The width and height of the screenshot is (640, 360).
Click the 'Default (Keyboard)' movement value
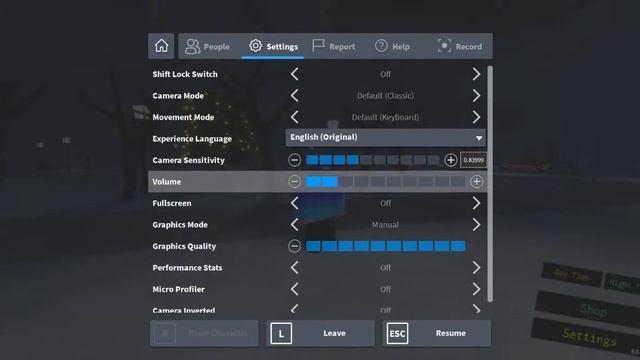[385, 117]
